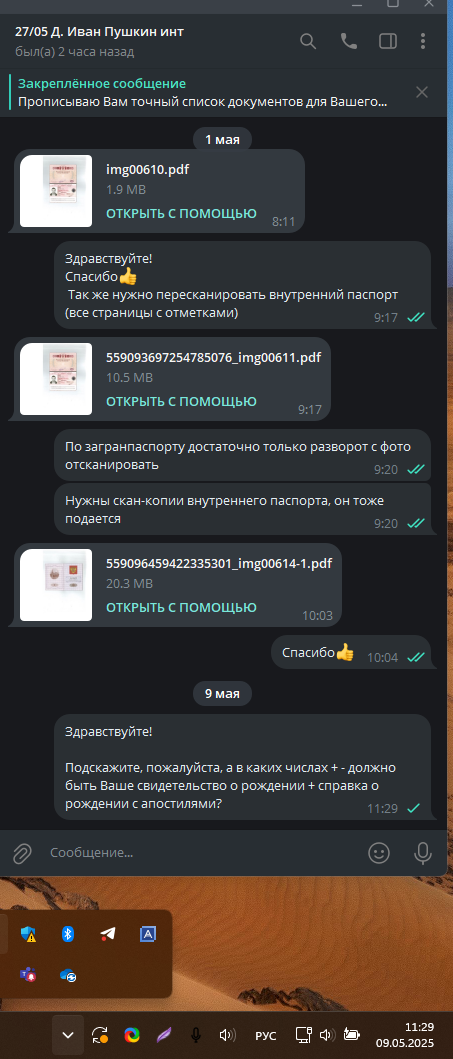Open the img00614-1.pdf file thumbnail
The height and width of the screenshot is (1059, 453).
point(56,585)
